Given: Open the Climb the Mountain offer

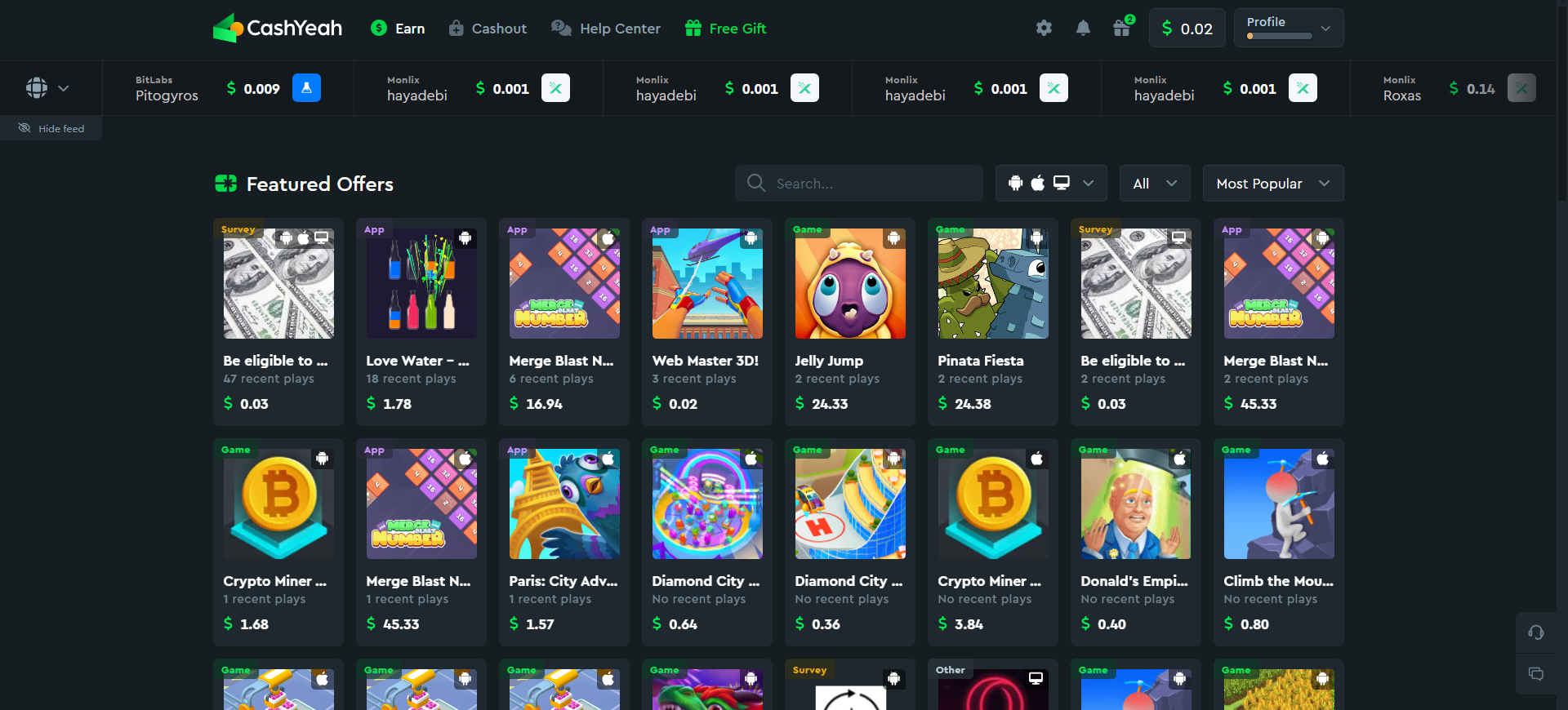Looking at the screenshot, I should coord(1279,542).
